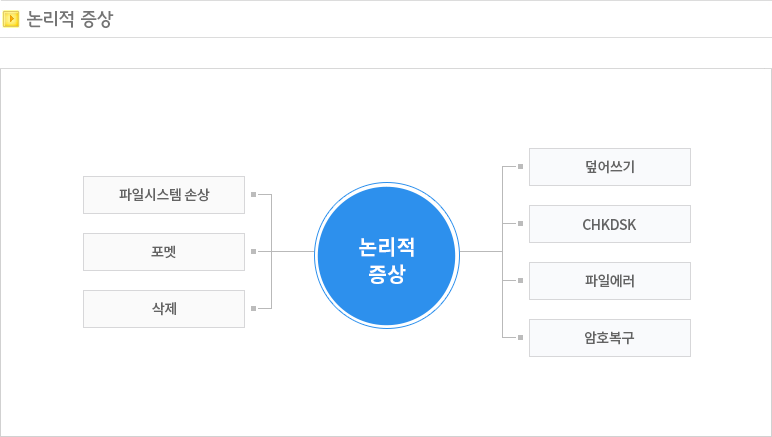Click the 논리적 증상 heading text at top
The image size is (772, 437).
[70, 19]
